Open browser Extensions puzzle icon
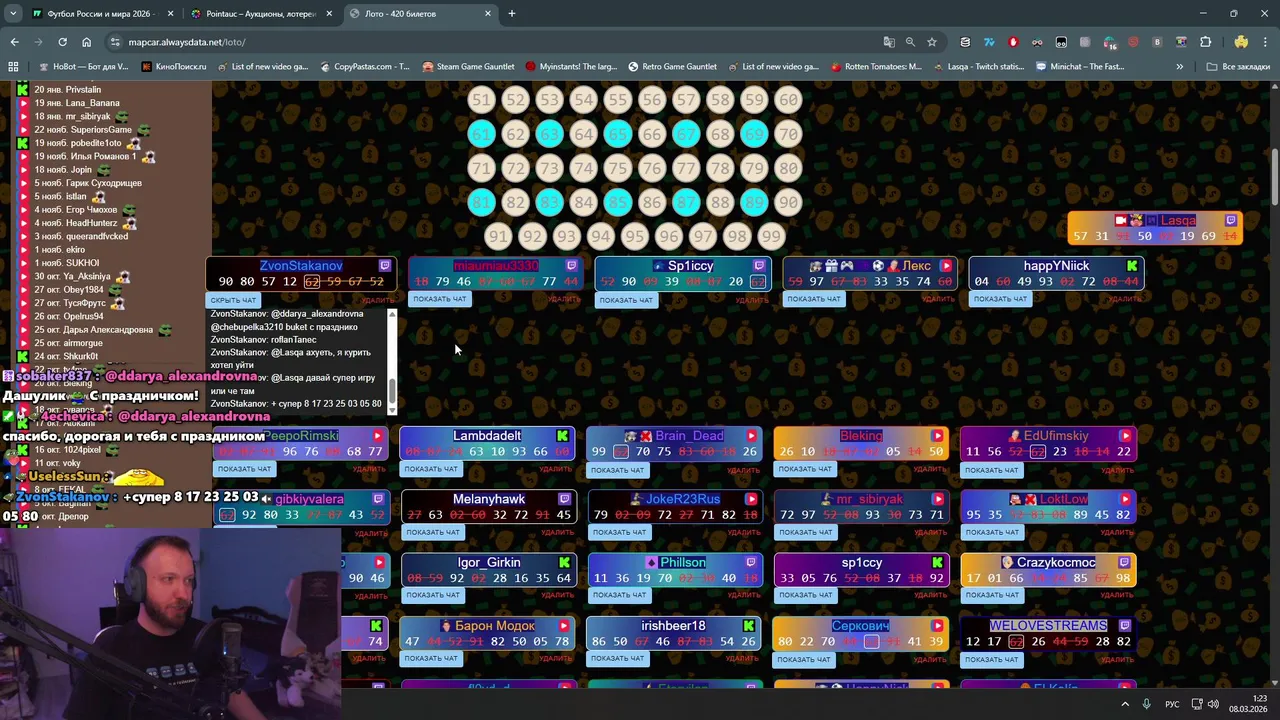This screenshot has width=1280, height=720. click(x=1205, y=42)
